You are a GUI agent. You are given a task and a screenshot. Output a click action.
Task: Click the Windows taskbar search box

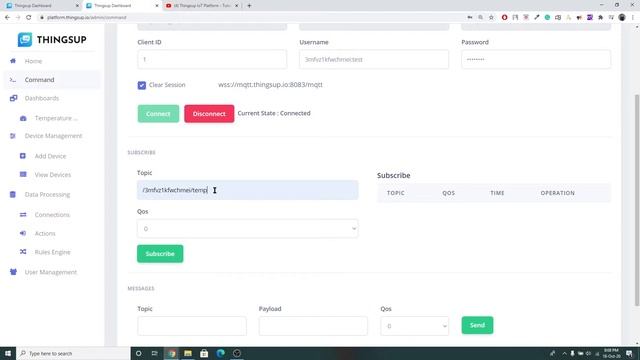(73, 353)
